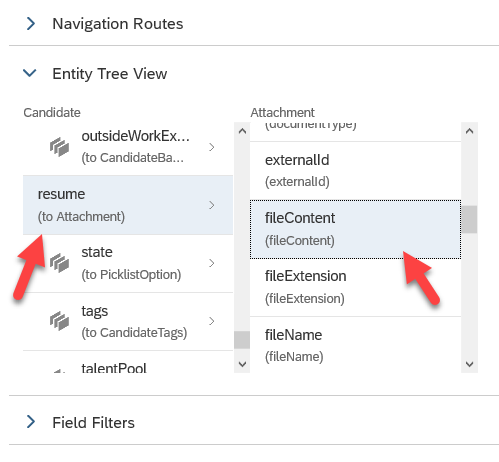Open the tags (to CandidateTags) navigation

click(128, 321)
